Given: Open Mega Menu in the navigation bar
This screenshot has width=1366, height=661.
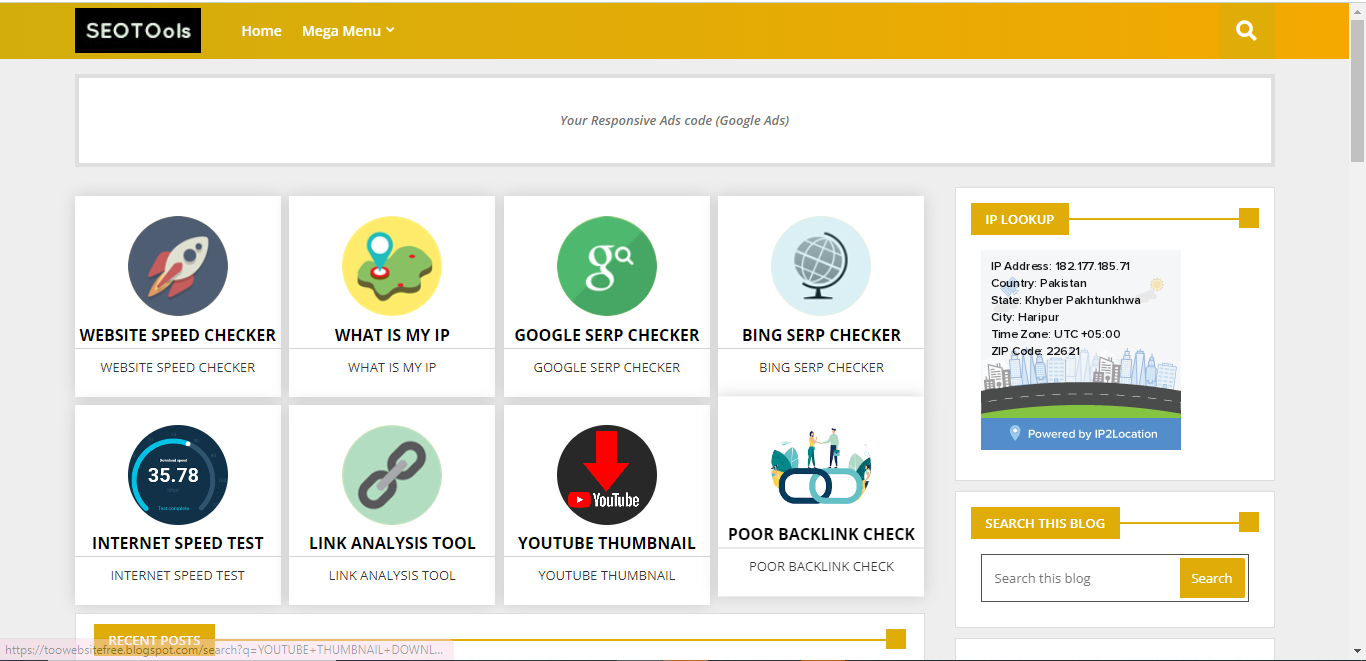Looking at the screenshot, I should [342, 31].
